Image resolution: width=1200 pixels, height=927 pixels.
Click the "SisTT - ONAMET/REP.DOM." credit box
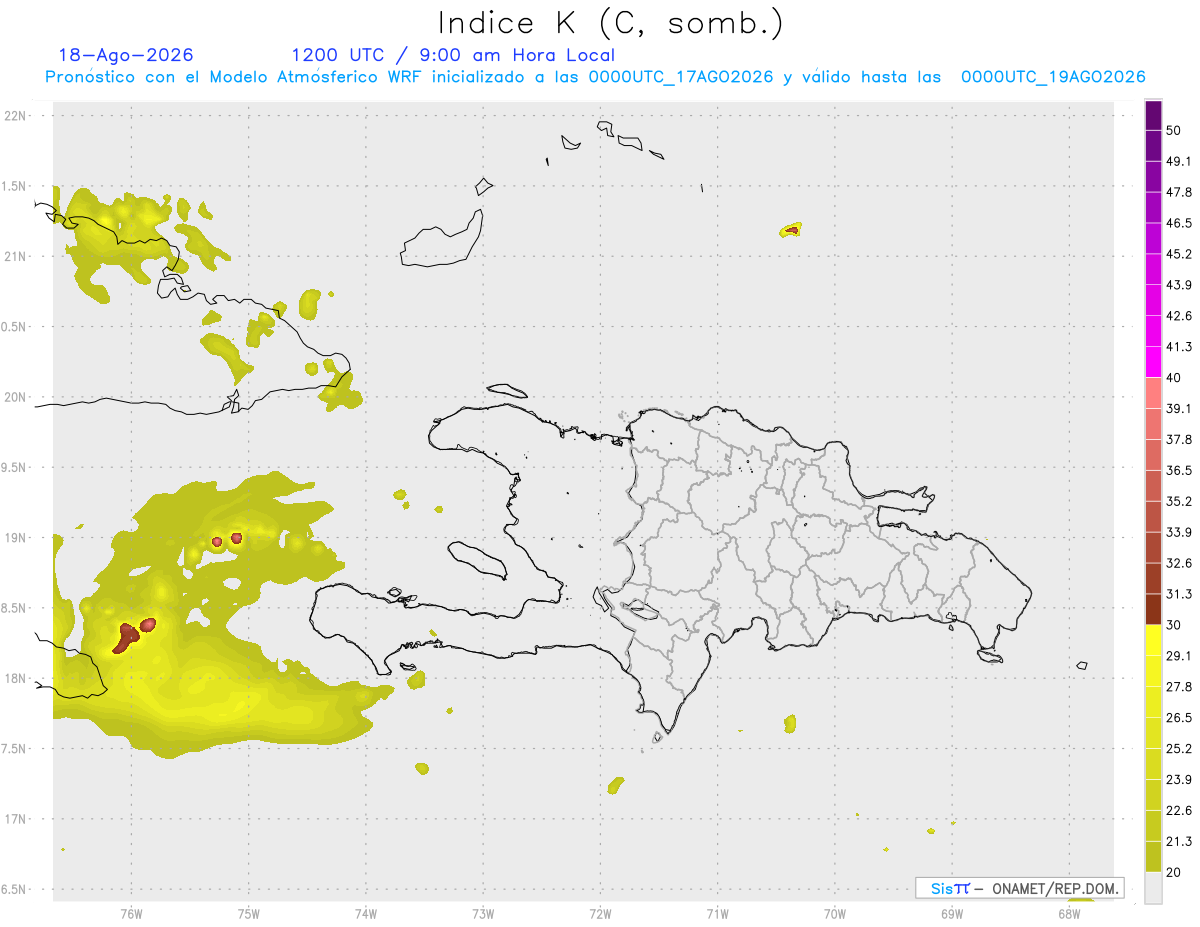(1019, 888)
